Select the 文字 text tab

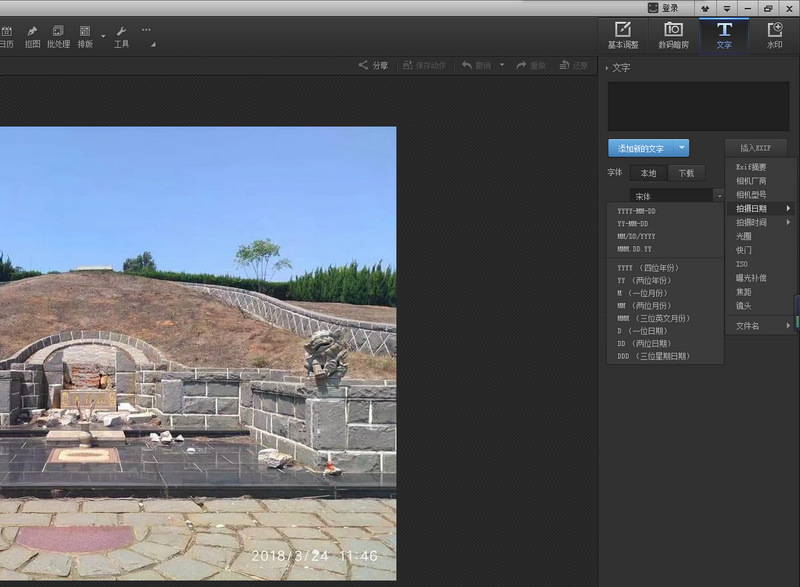[x=724, y=35]
